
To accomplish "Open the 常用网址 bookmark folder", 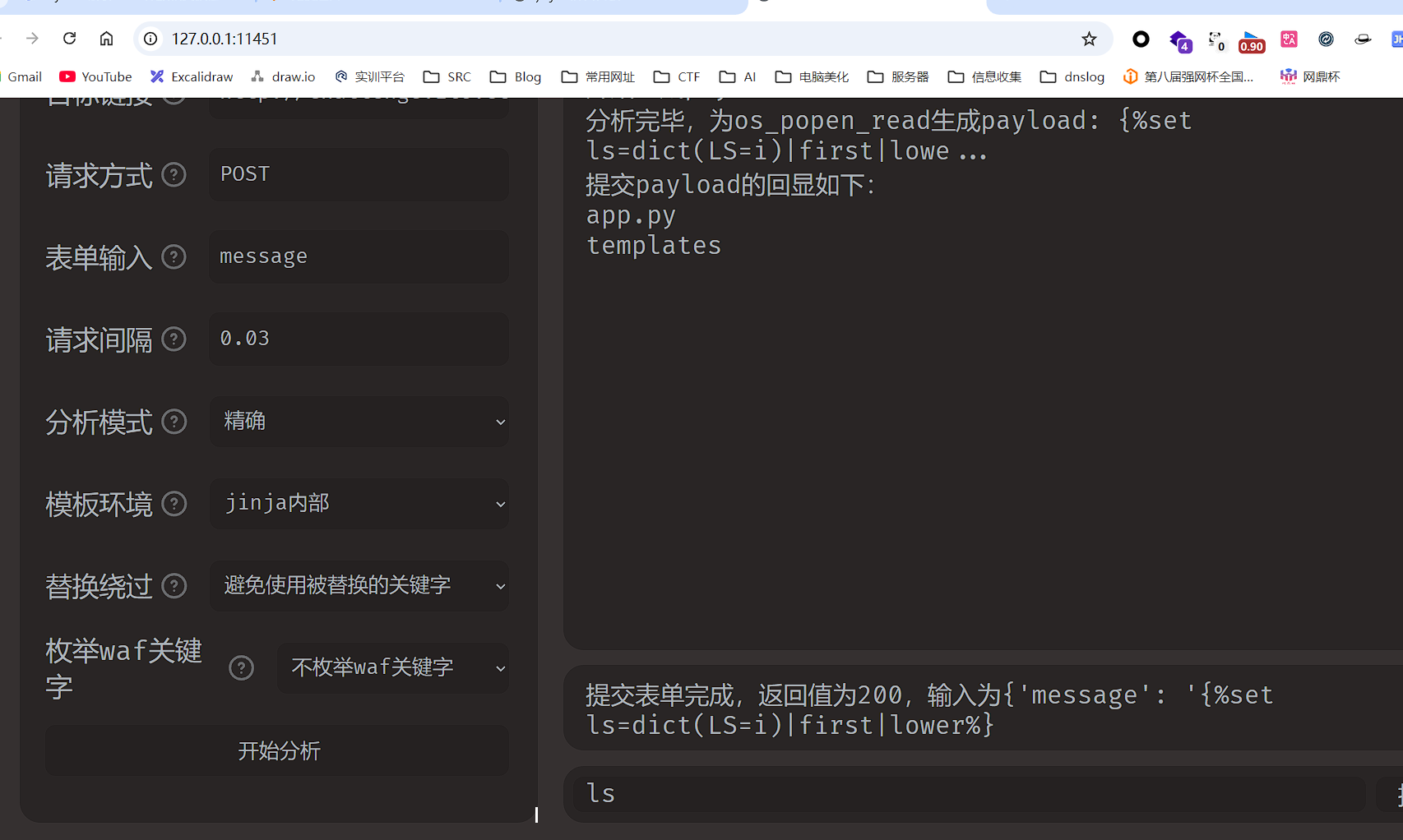I will pos(598,76).
